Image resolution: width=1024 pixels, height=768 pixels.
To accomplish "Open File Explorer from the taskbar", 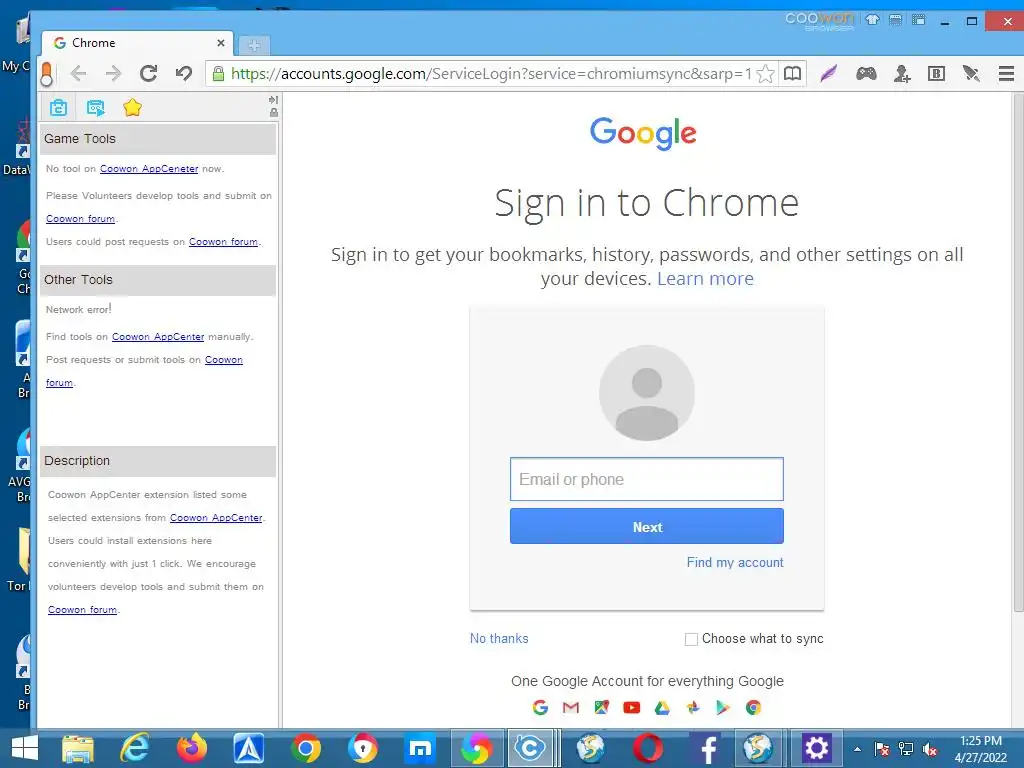I will pos(78,748).
